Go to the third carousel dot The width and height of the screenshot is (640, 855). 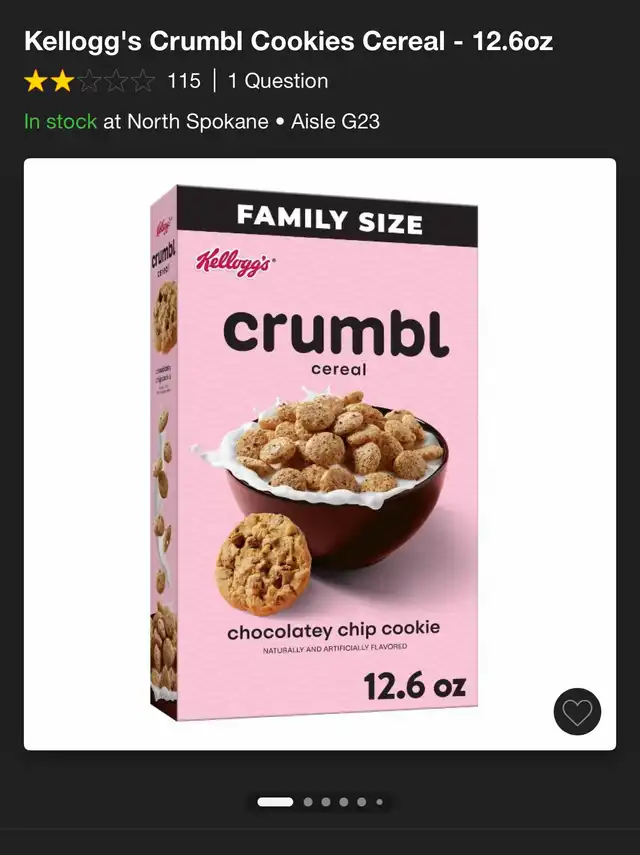[326, 802]
